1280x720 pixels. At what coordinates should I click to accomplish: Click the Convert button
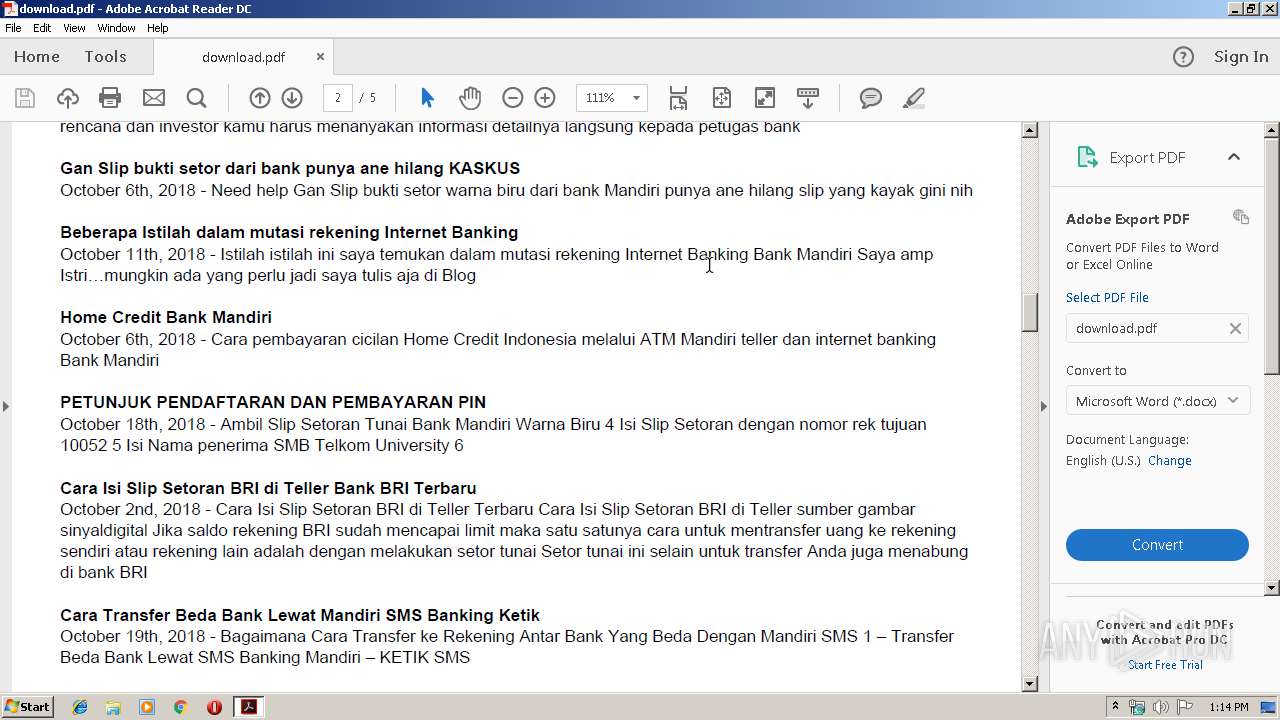(1157, 545)
